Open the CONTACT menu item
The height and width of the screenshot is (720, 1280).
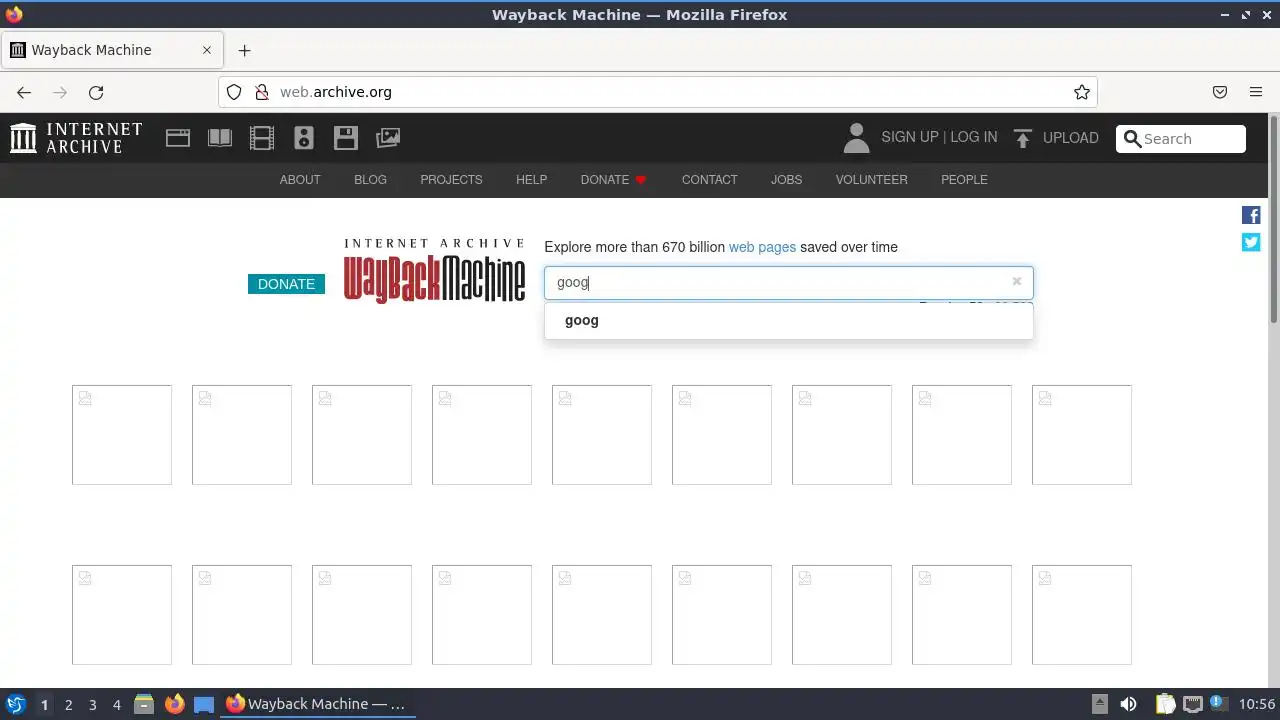pos(710,180)
